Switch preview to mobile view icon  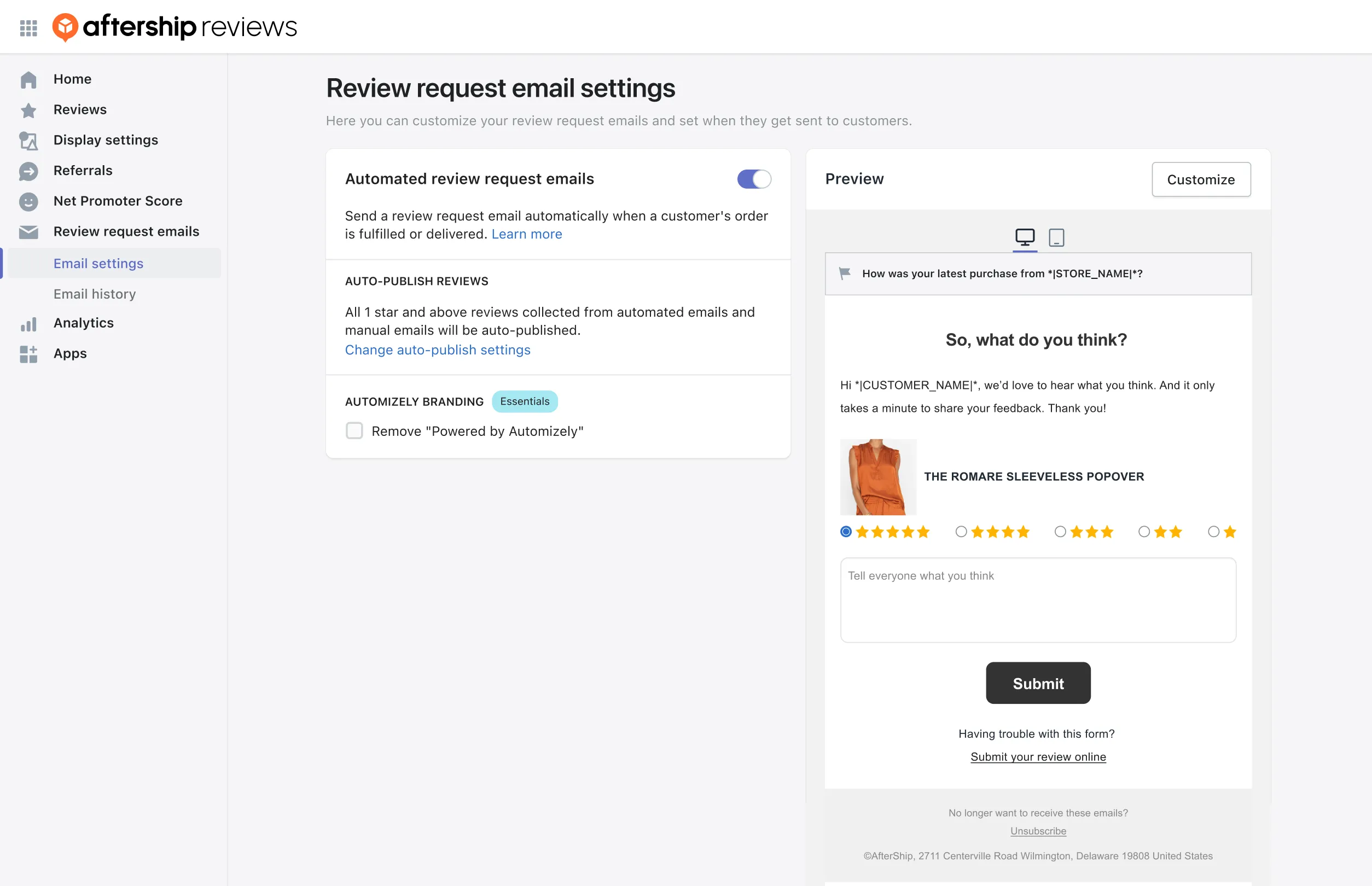[1056, 237]
